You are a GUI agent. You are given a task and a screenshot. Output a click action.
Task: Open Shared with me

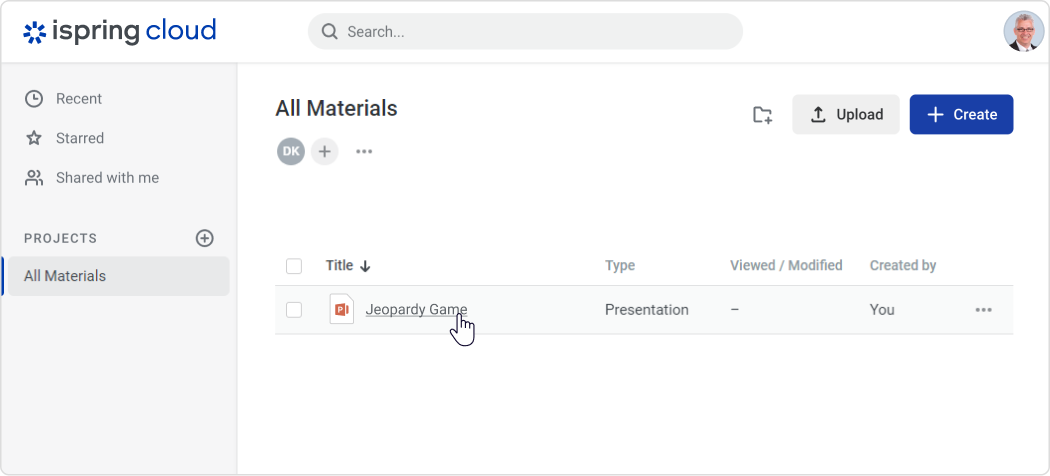point(92,177)
